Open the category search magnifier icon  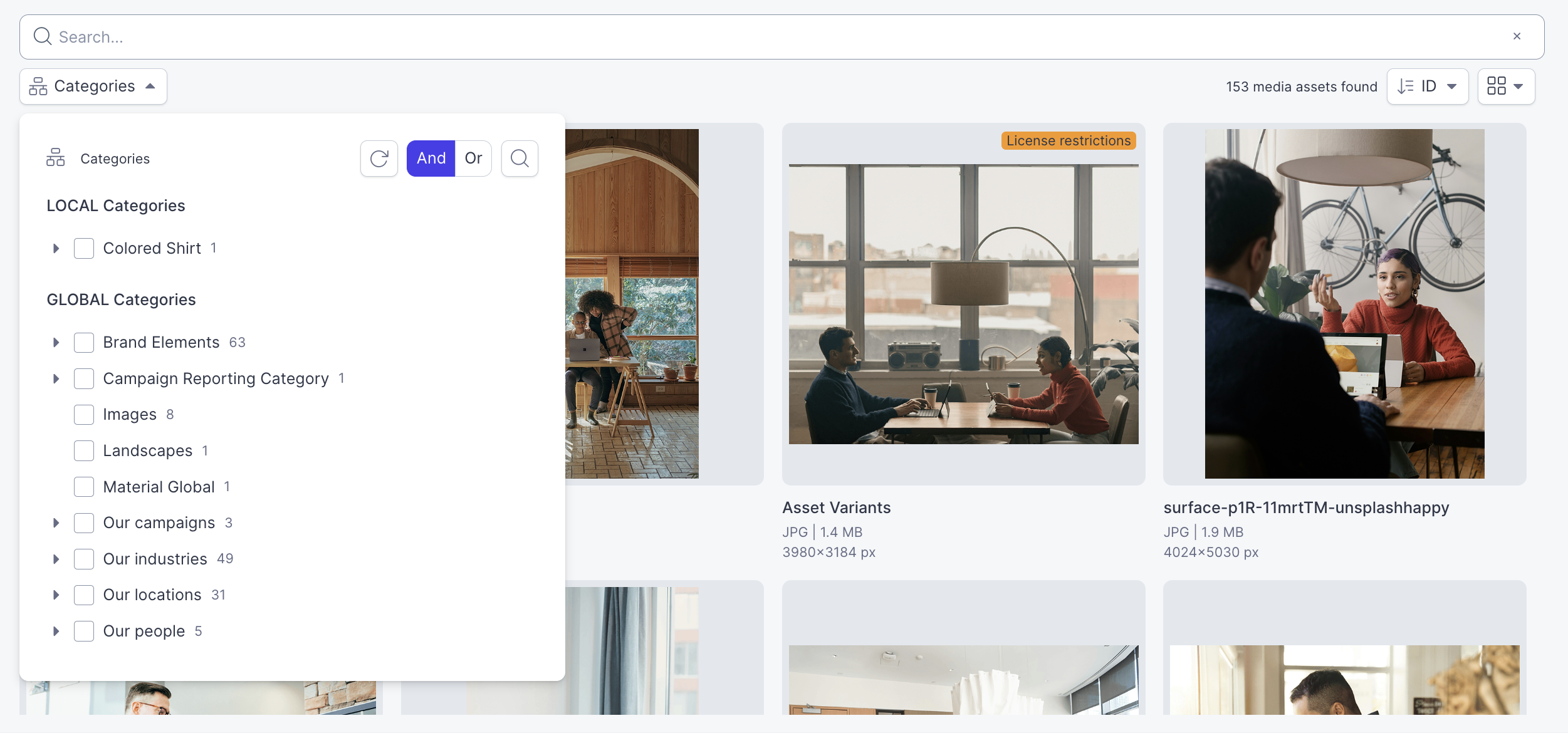tap(520, 159)
